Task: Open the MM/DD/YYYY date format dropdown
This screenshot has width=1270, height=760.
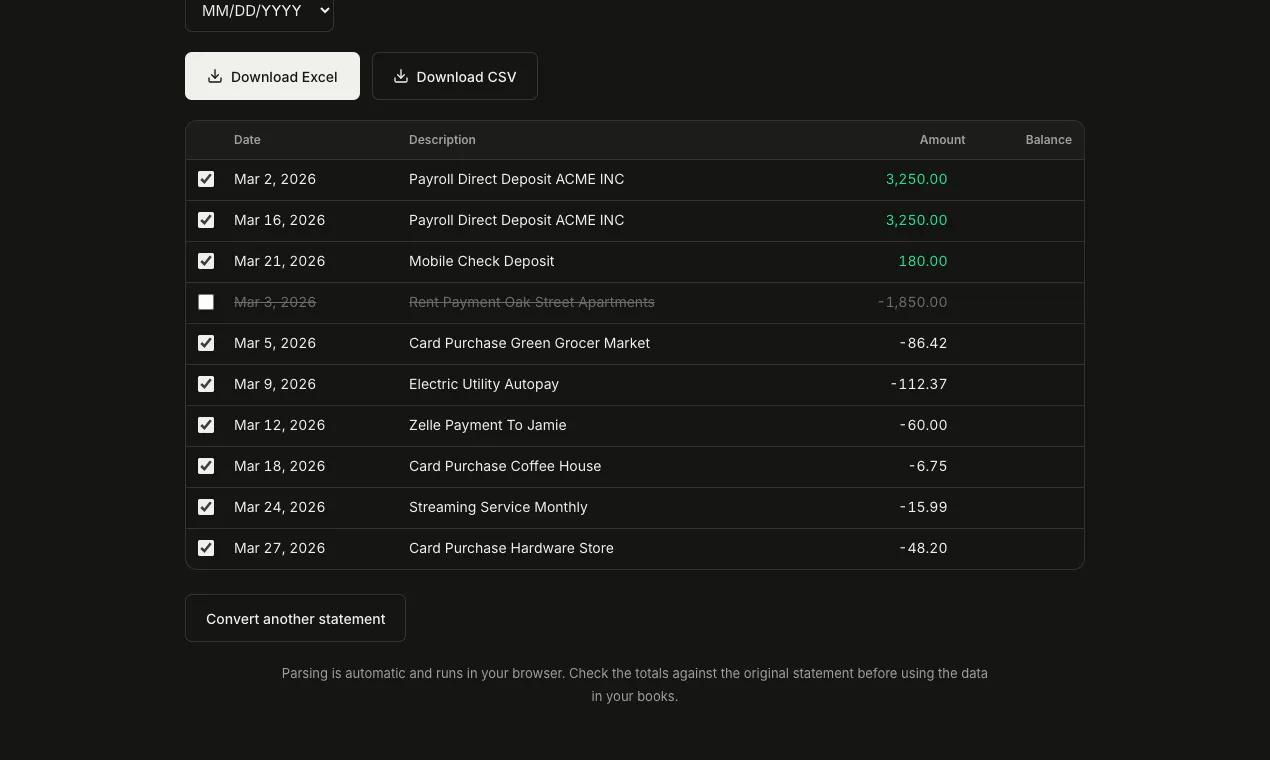Action: click(259, 11)
